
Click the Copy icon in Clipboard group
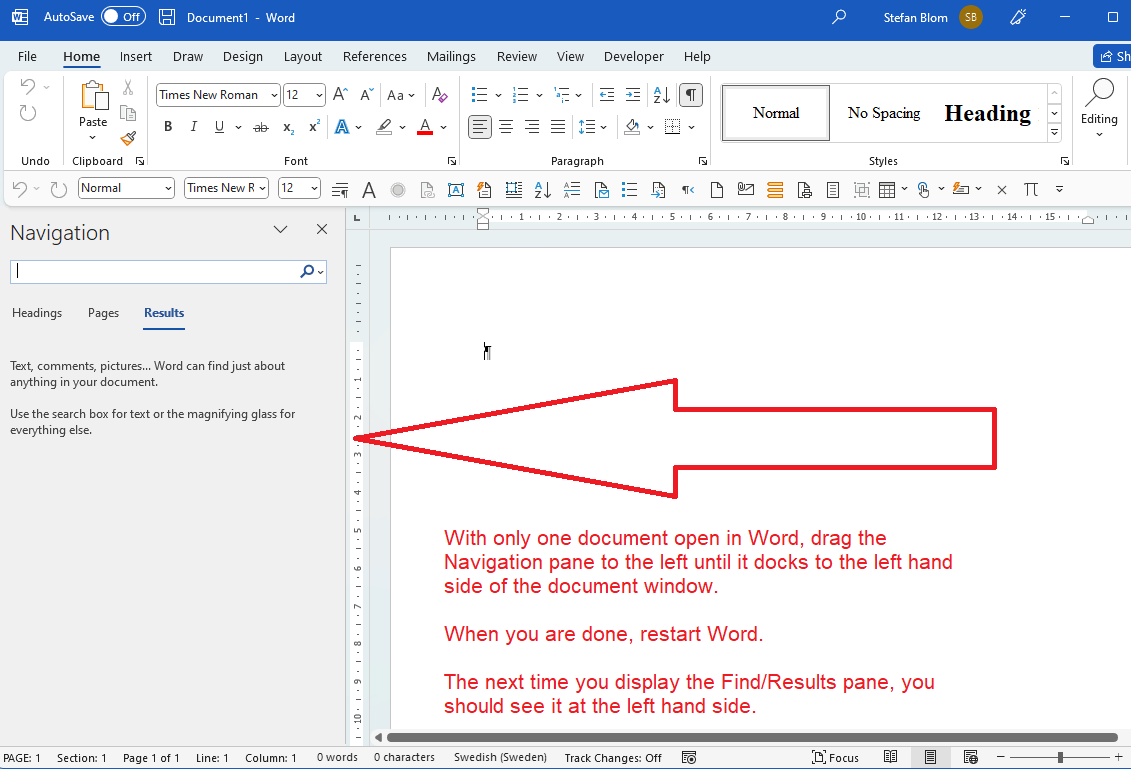coord(128,113)
